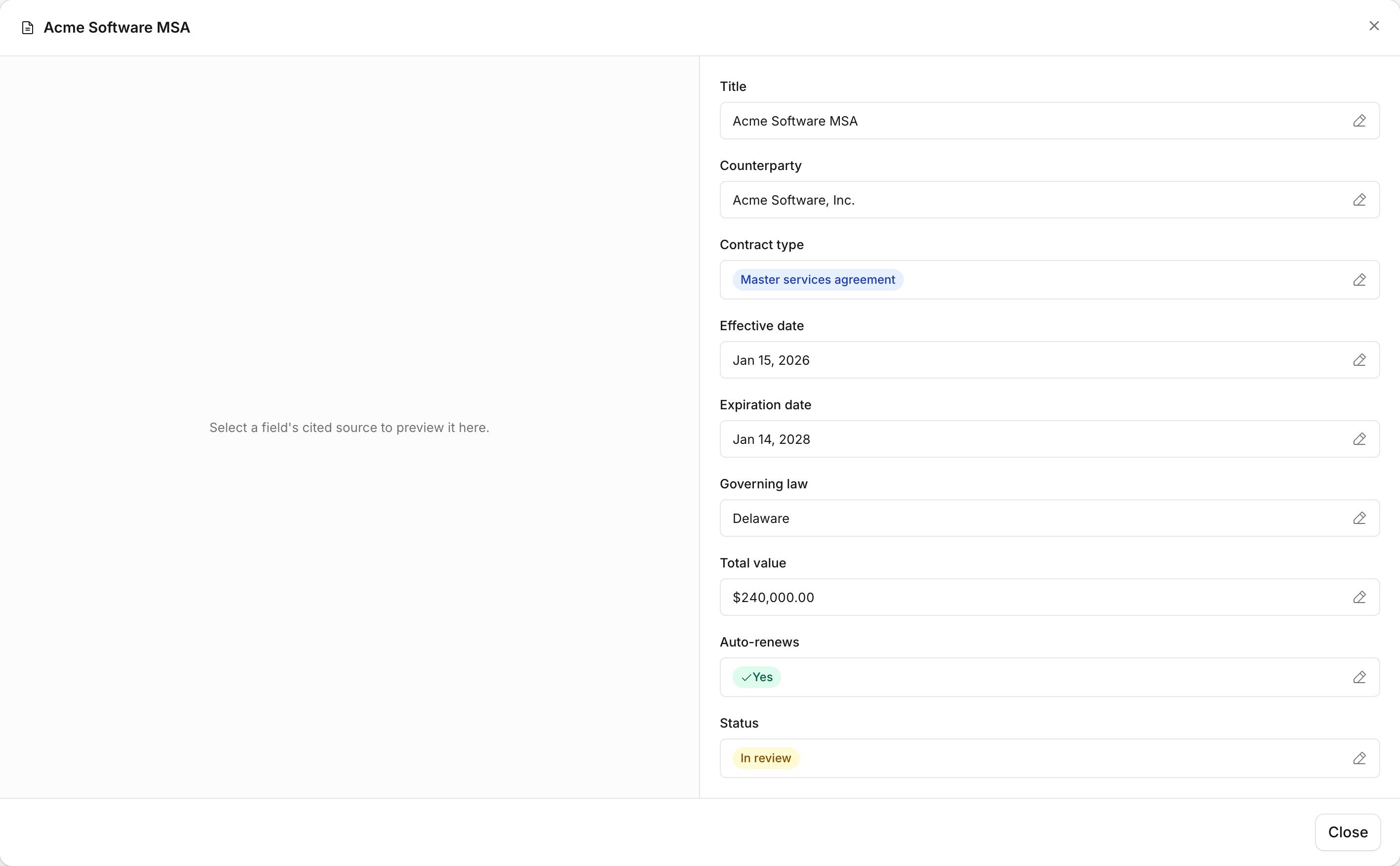Image resolution: width=1400 pixels, height=866 pixels.
Task: Edit Governing law using the pencil icon
Action: coord(1359,519)
